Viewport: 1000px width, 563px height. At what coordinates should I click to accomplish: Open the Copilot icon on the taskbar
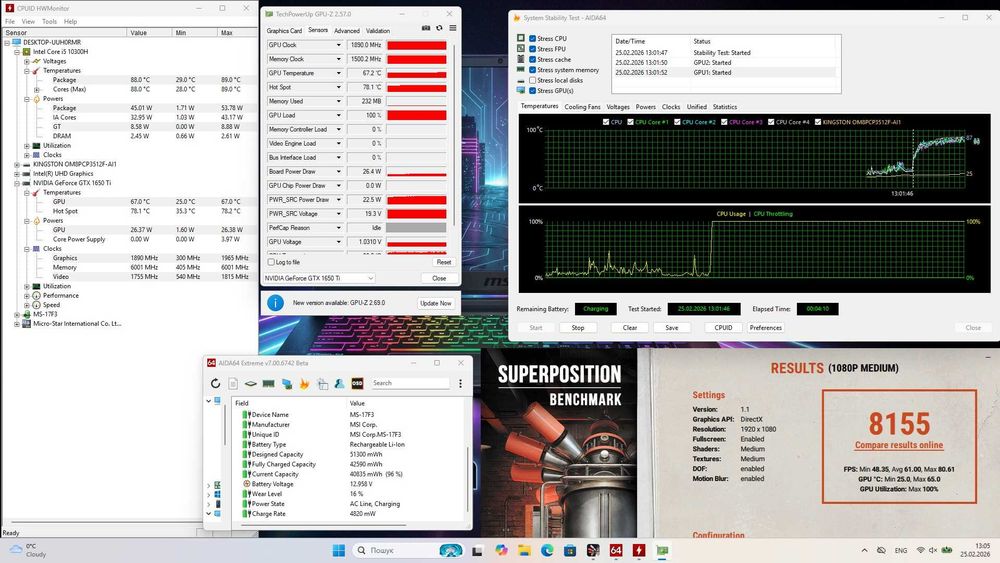click(501, 550)
